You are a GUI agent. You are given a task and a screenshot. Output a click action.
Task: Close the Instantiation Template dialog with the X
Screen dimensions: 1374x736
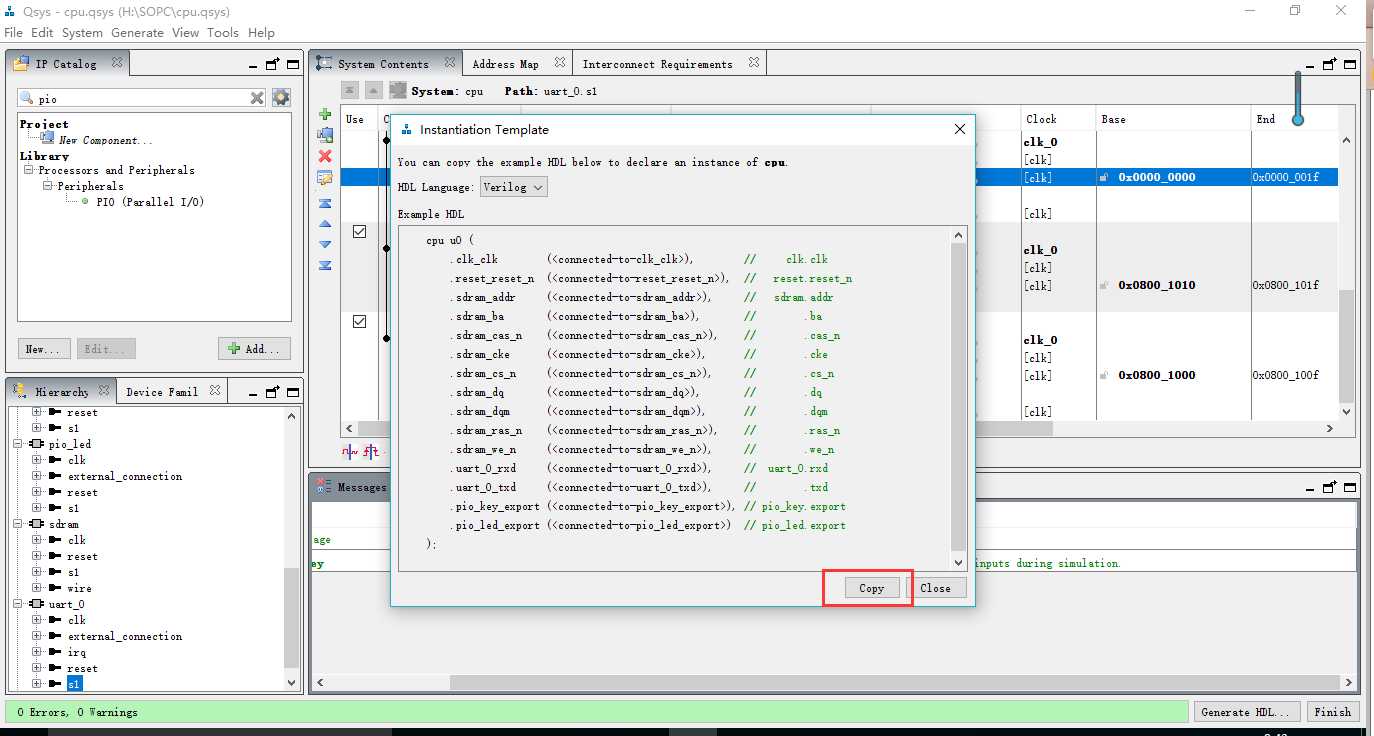pyautogui.click(x=960, y=129)
